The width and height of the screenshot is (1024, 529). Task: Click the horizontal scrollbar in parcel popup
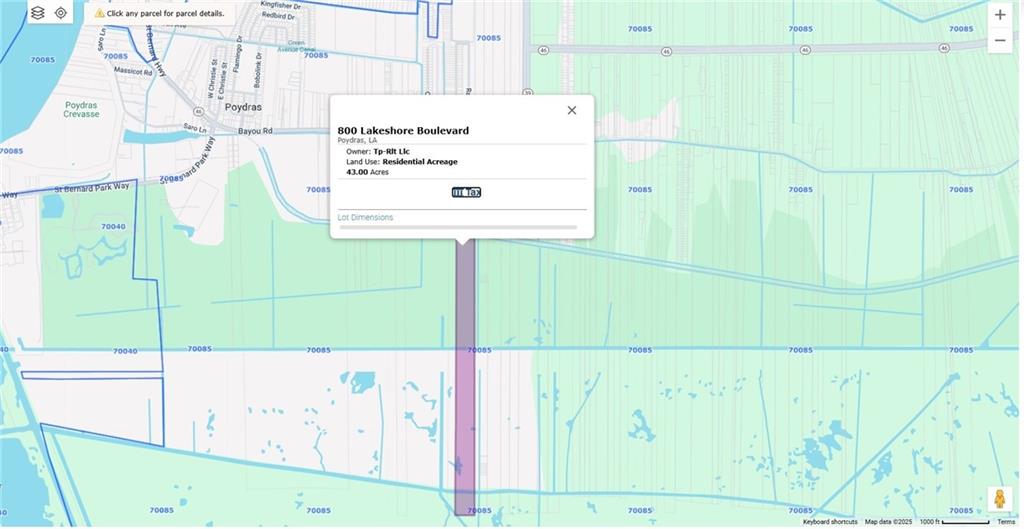458,228
